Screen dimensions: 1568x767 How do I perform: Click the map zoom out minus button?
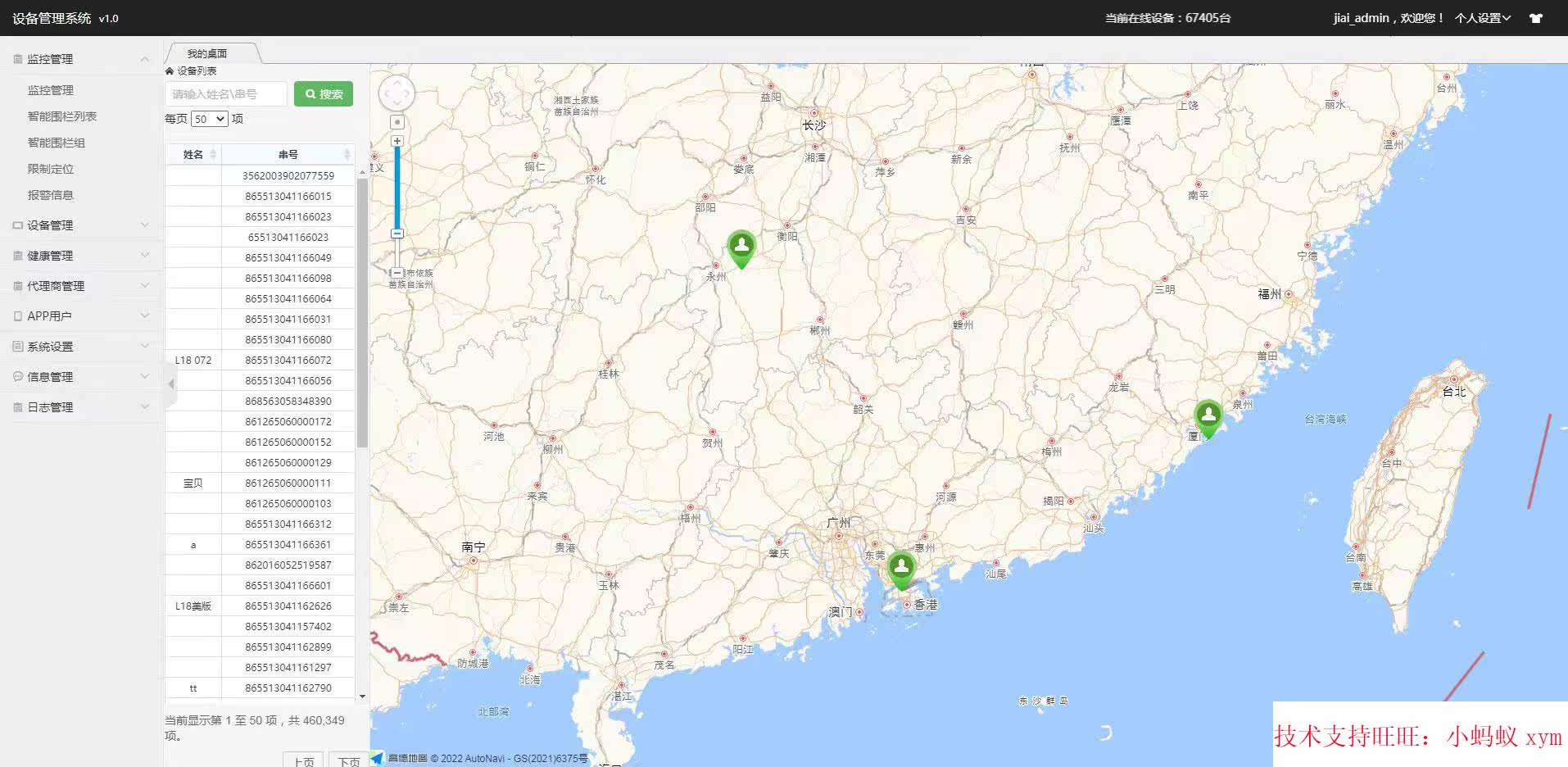tap(397, 273)
